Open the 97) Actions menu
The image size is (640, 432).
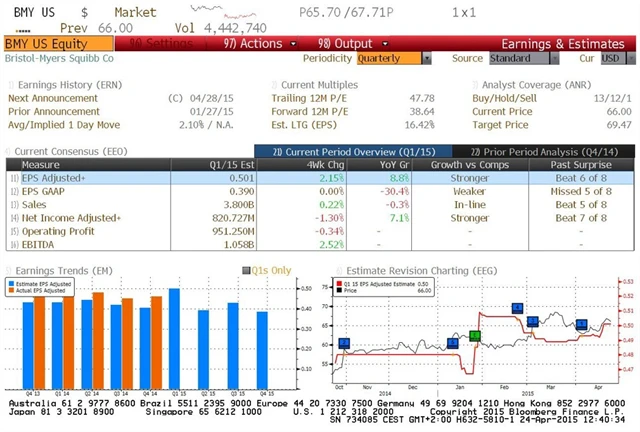(x=252, y=44)
